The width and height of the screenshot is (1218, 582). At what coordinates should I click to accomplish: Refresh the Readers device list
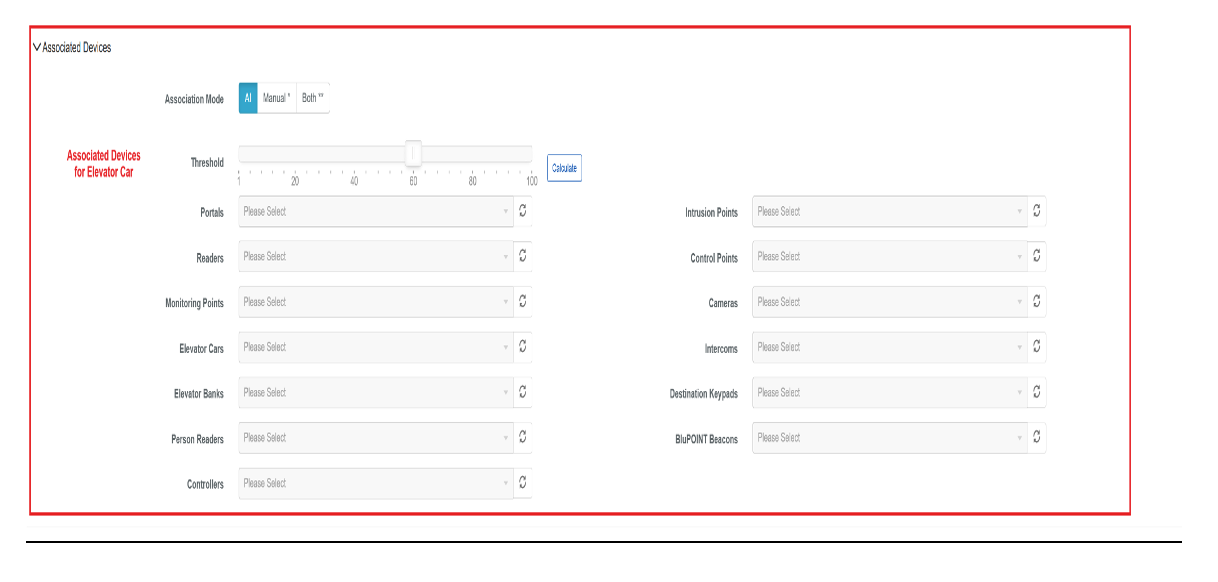(523, 257)
